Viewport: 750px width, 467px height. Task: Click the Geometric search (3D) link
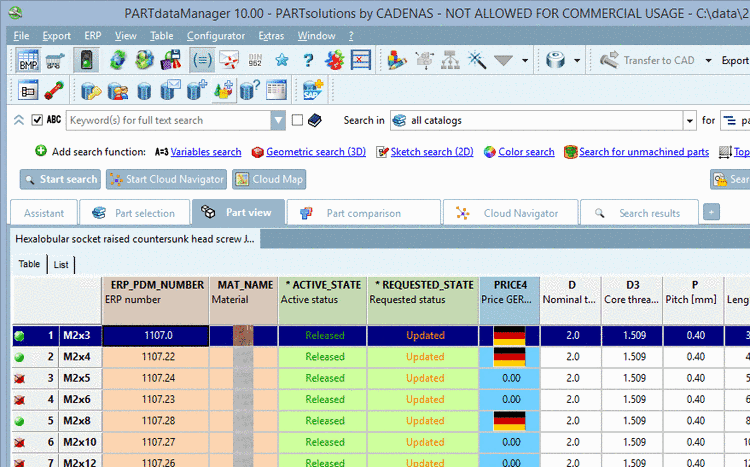tap(316, 152)
